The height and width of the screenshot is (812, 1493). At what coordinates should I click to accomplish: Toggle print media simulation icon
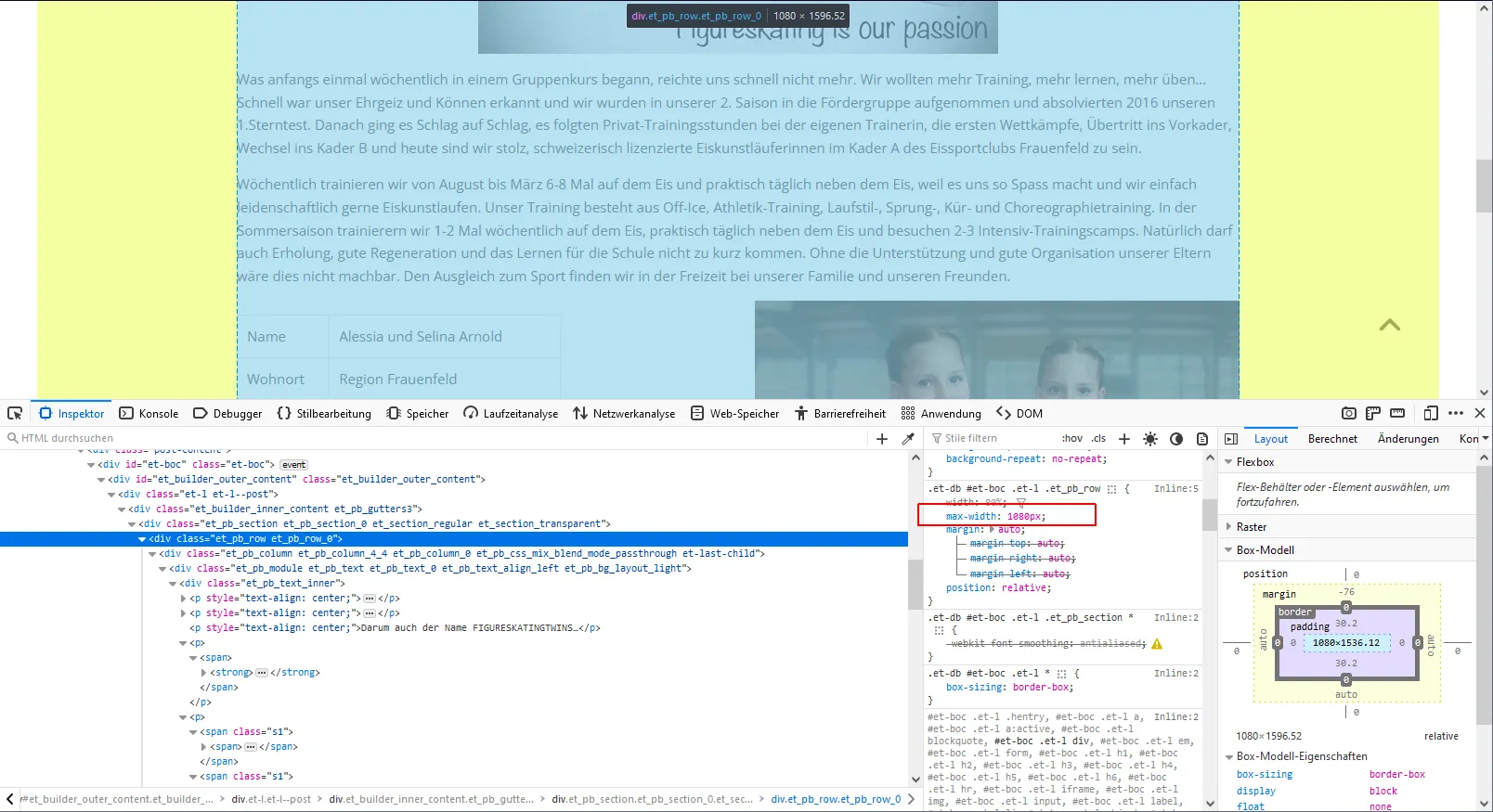click(1202, 438)
